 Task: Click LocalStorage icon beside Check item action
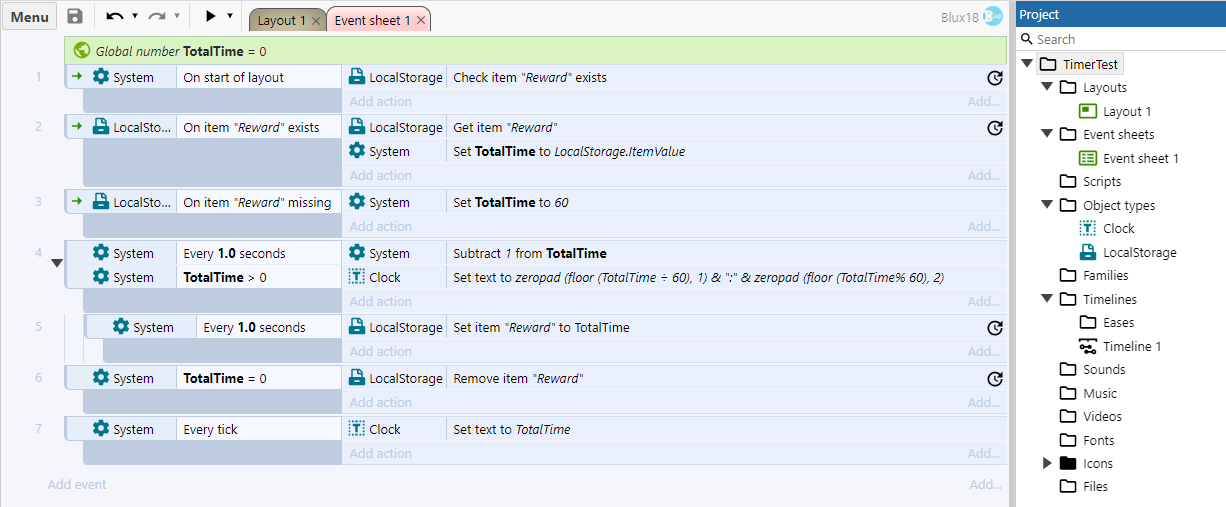click(357, 77)
